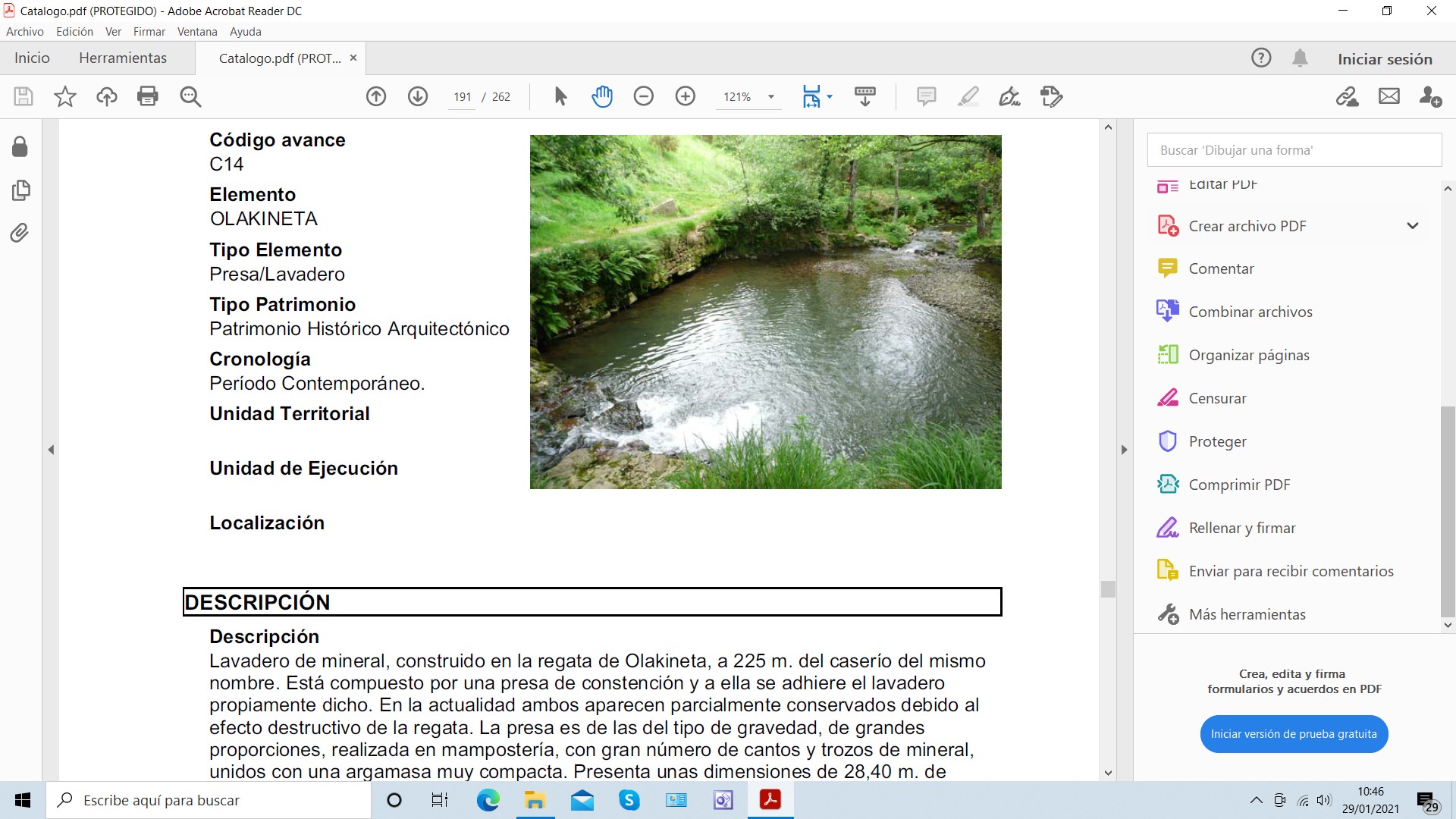Open the fit page options tool
1456x819 pixels.
pyautogui.click(x=811, y=96)
